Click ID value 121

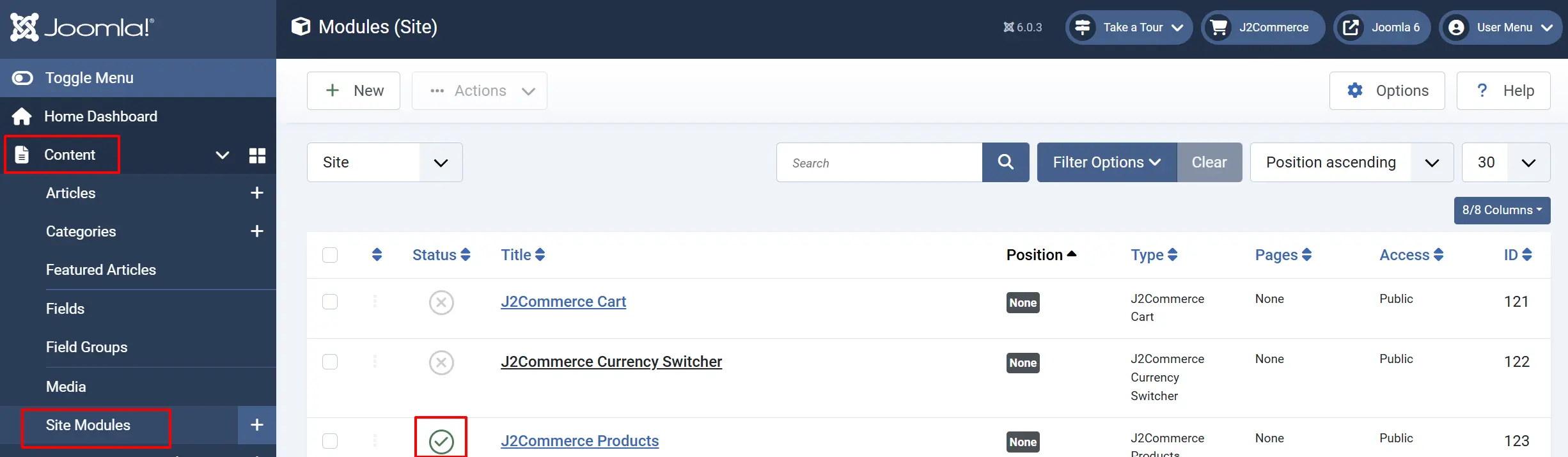[1516, 302]
